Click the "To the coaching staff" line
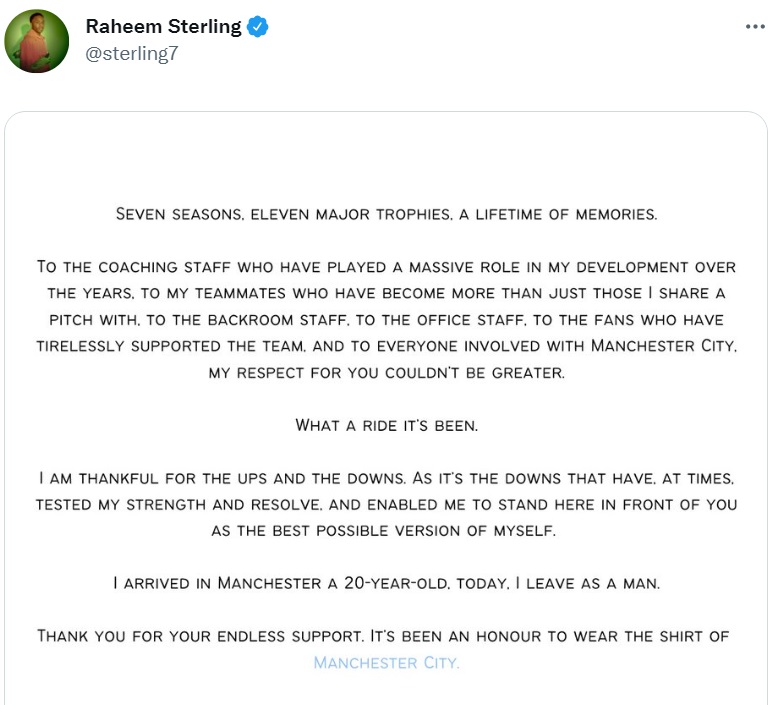The height and width of the screenshot is (705, 772). point(386,267)
